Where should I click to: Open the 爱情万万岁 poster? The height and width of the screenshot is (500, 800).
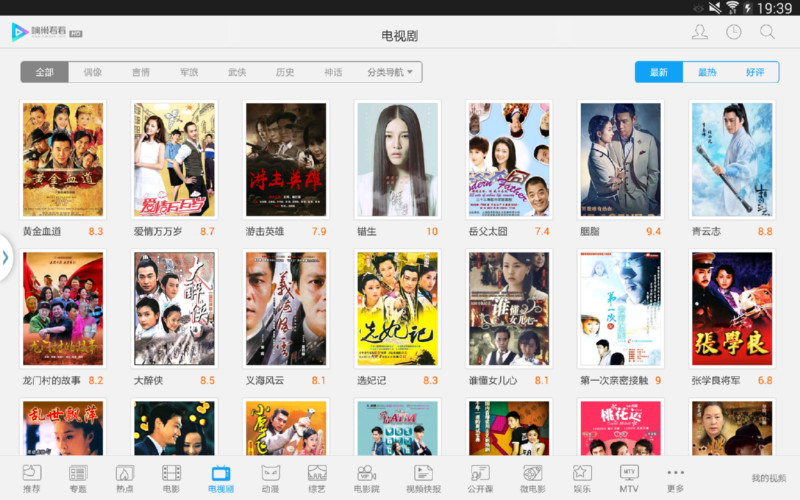tap(174, 160)
